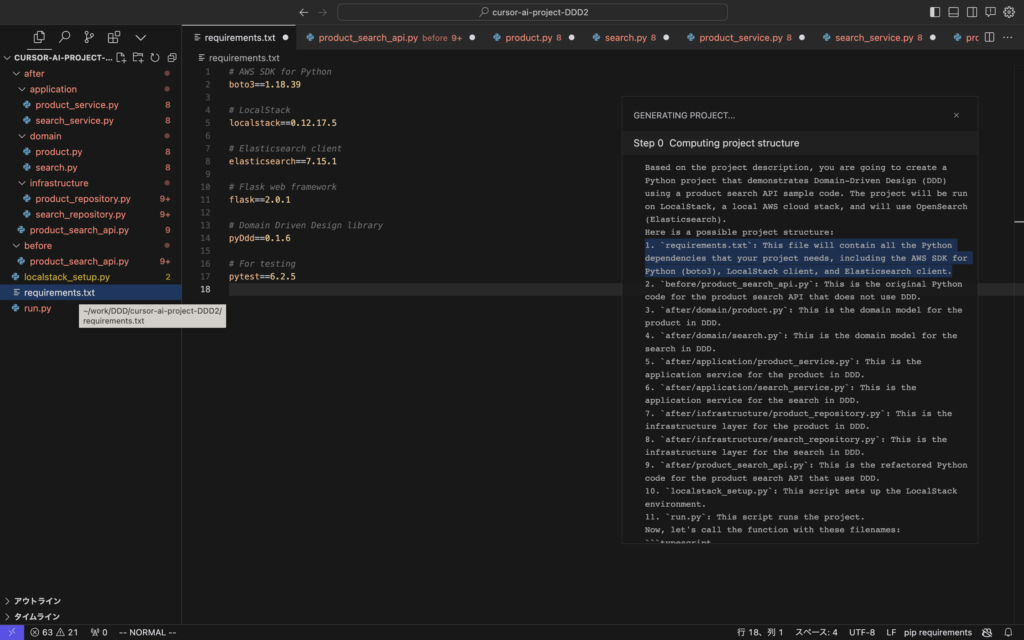This screenshot has height=640, width=1024.
Task: Switch to the requirements.txt tab
Action: [x=239, y=37]
